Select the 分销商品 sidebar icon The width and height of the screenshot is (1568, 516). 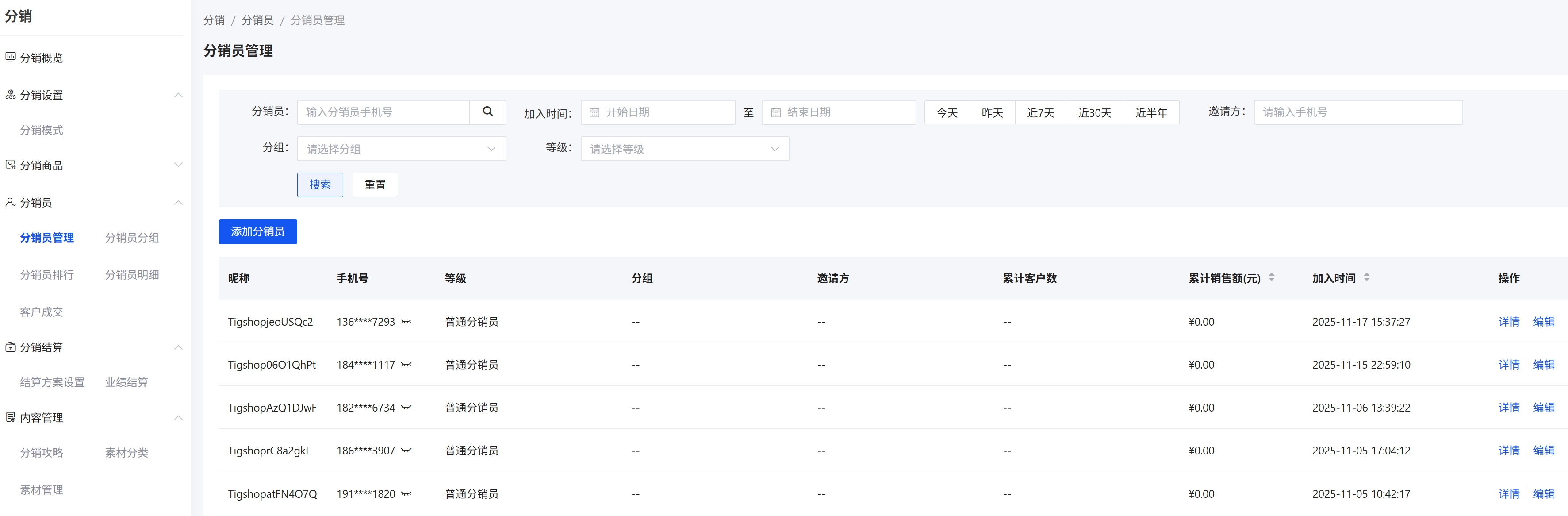click(x=10, y=165)
